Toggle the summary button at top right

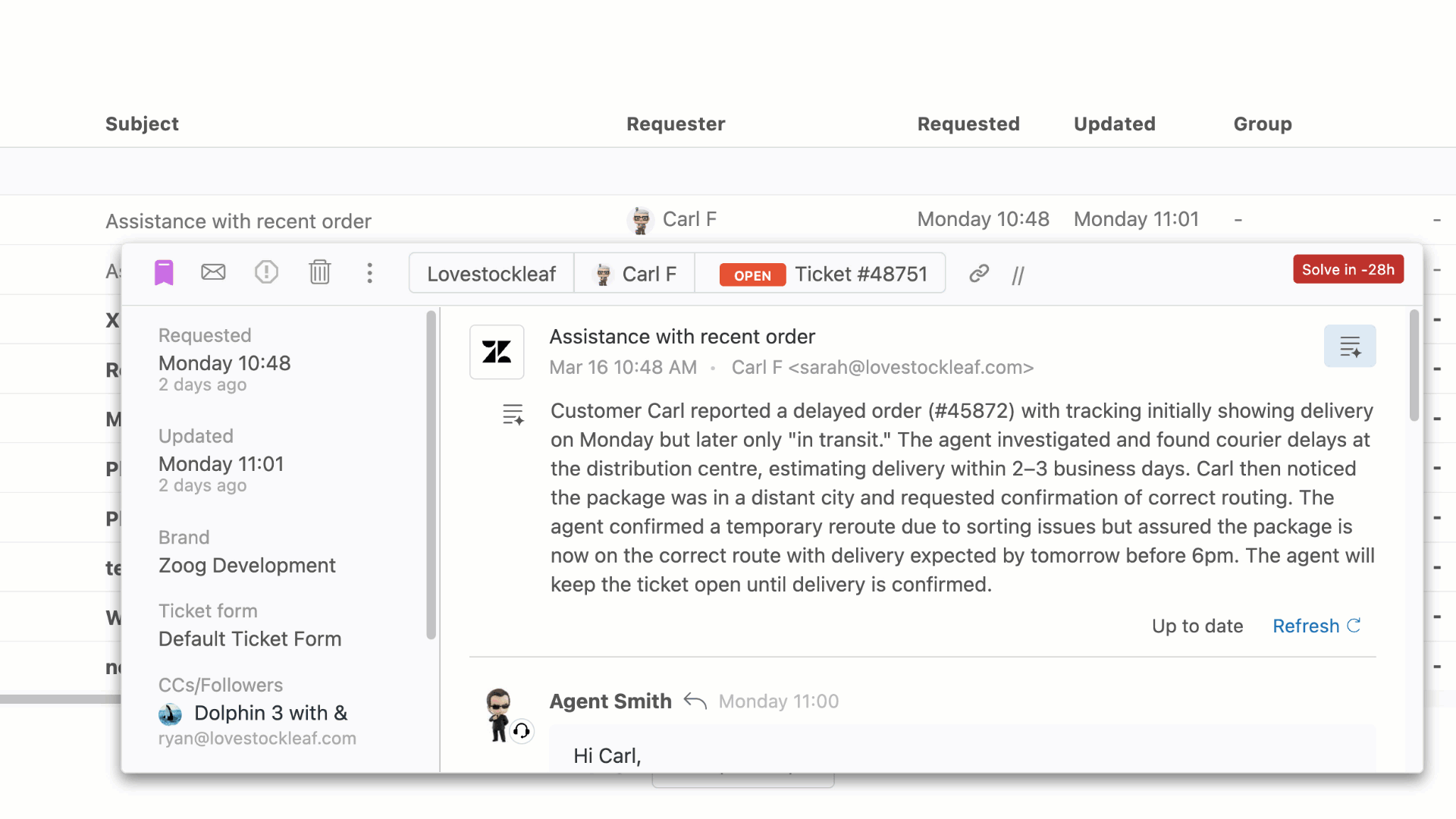point(1349,347)
